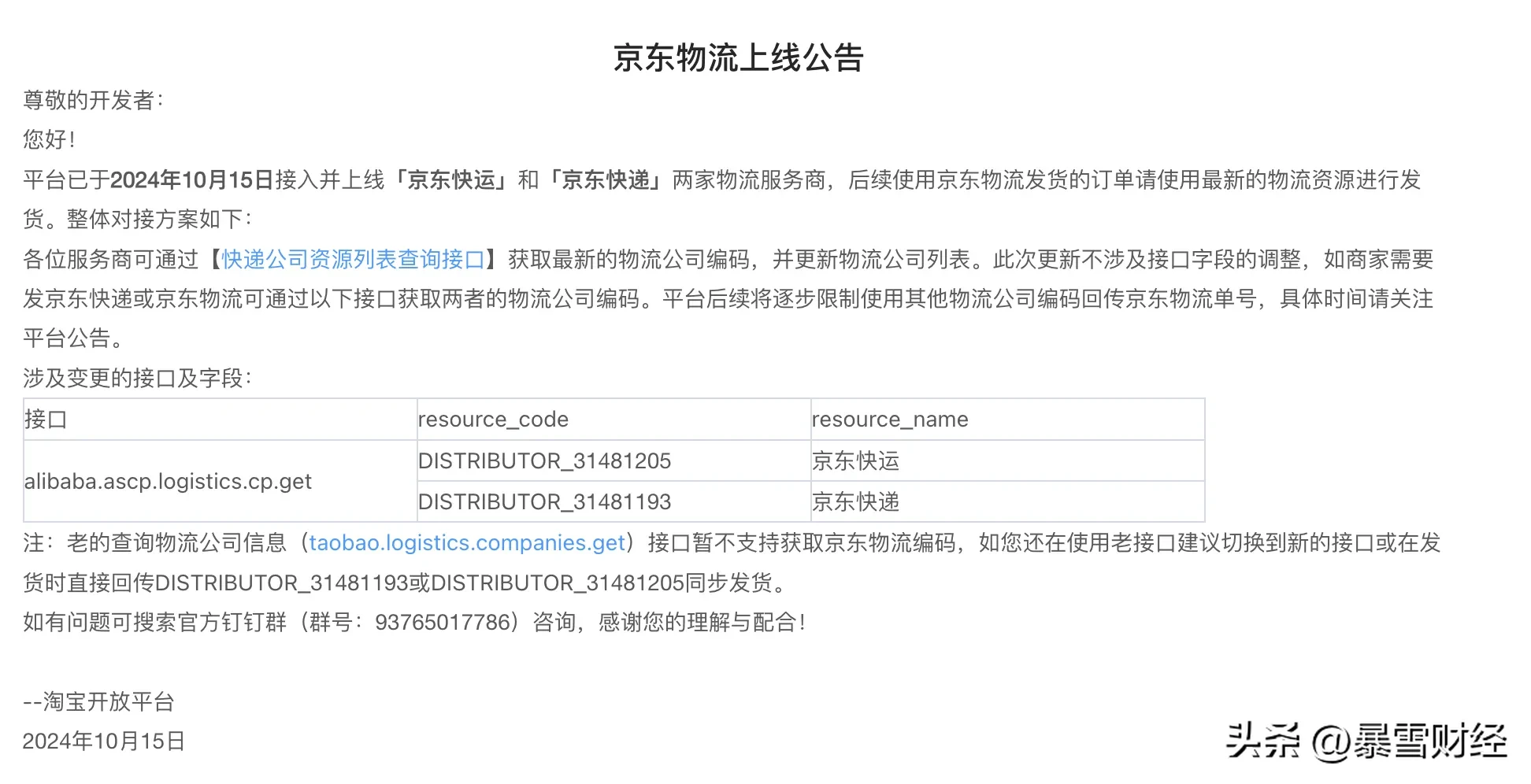Click the 京东快递 table cell

(x=1008, y=501)
